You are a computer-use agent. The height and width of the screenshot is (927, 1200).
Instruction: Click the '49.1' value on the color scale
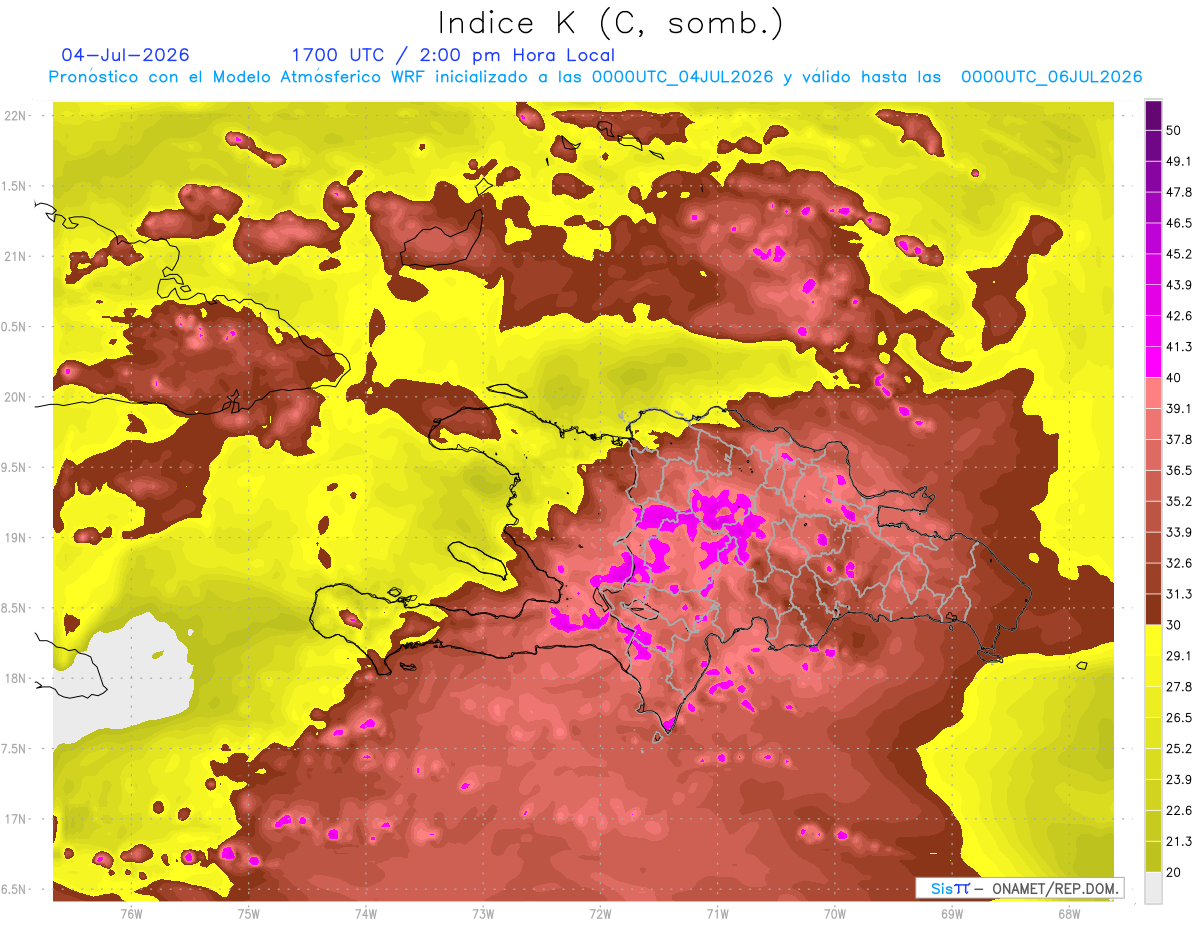coord(1179,162)
